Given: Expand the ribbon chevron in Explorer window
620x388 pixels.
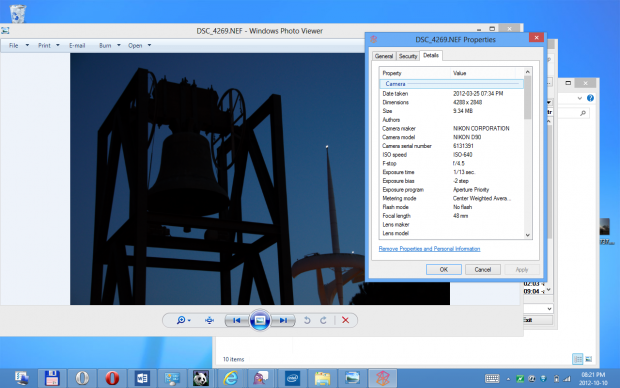Looking at the screenshot, I should click(x=579, y=98).
